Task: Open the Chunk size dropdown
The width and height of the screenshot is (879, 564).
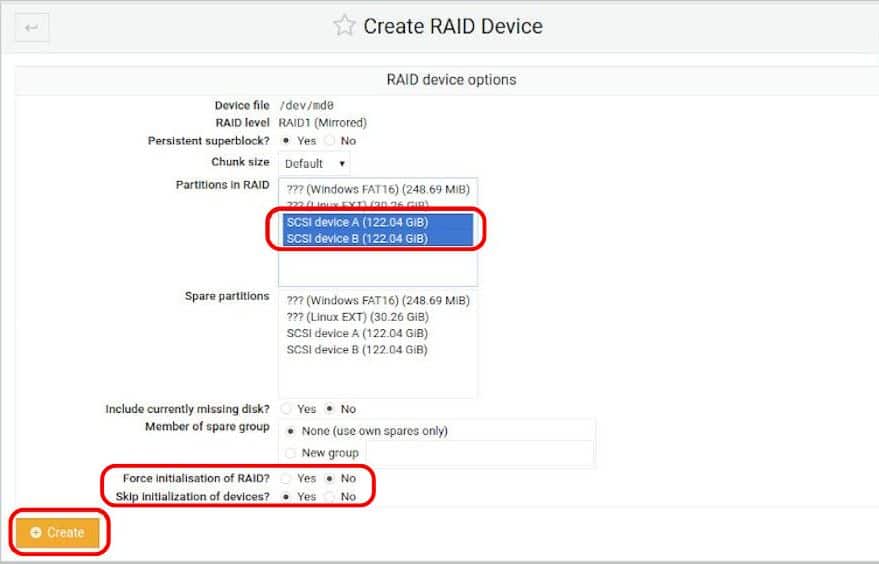Action: click(315, 163)
